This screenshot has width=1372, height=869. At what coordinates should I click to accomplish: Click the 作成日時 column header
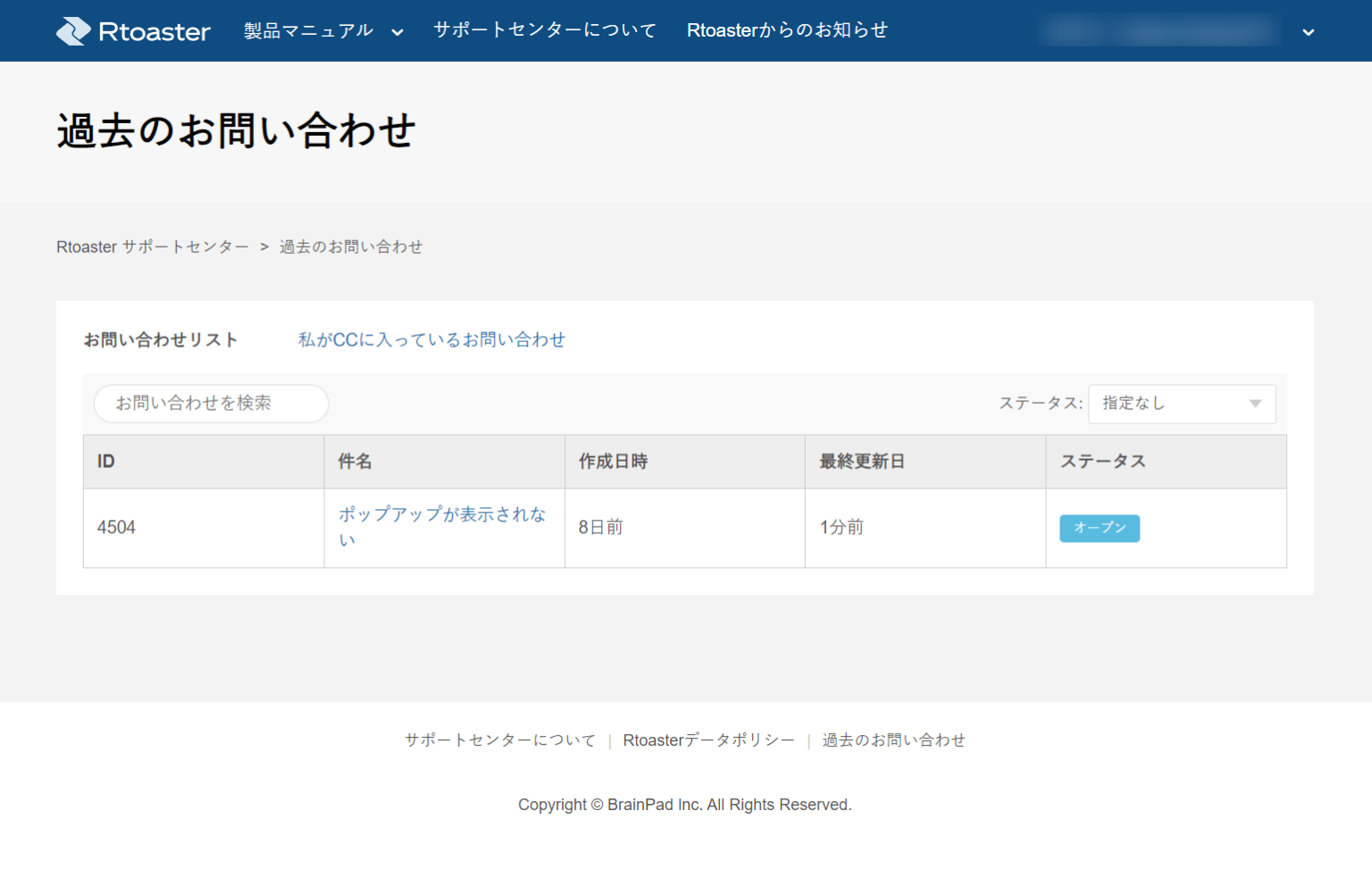coord(614,461)
